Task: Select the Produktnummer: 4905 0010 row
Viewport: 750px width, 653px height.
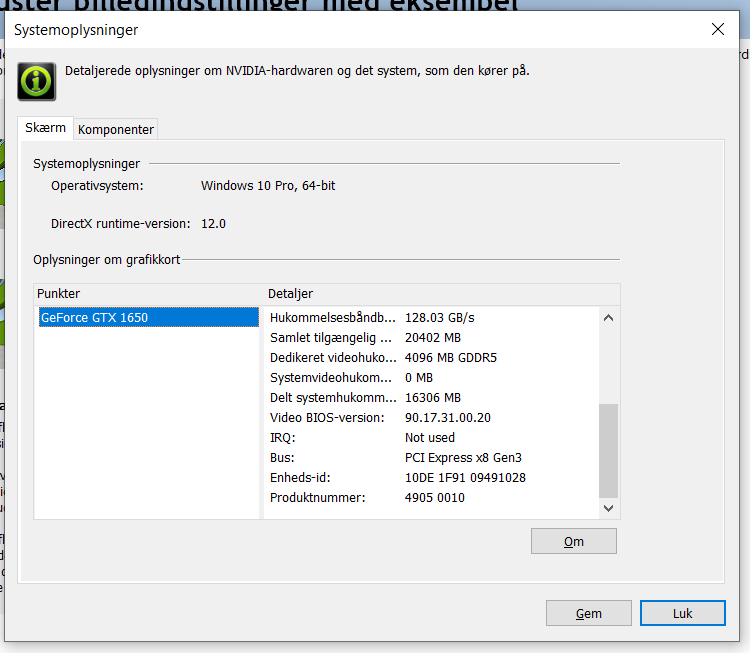Action: click(431, 498)
